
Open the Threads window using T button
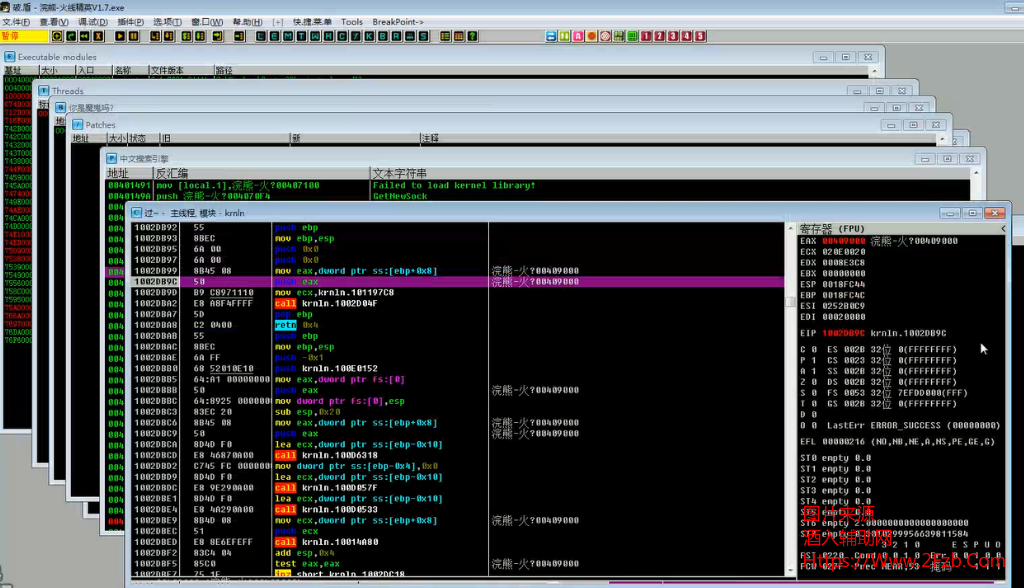point(302,36)
